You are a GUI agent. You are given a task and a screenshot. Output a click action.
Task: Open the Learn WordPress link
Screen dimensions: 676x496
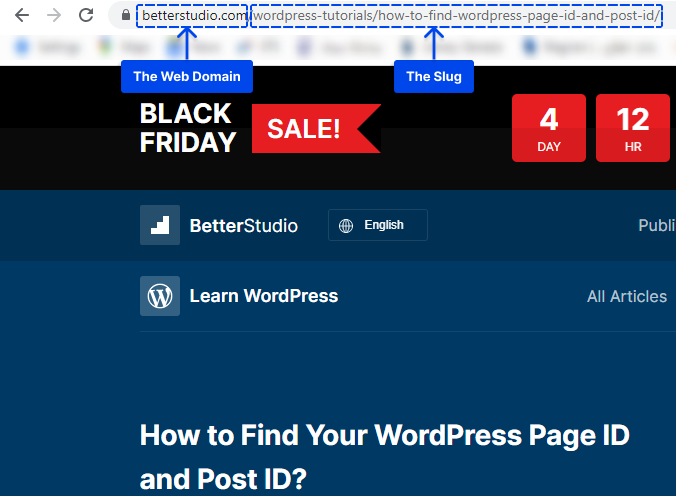pyautogui.click(x=264, y=296)
